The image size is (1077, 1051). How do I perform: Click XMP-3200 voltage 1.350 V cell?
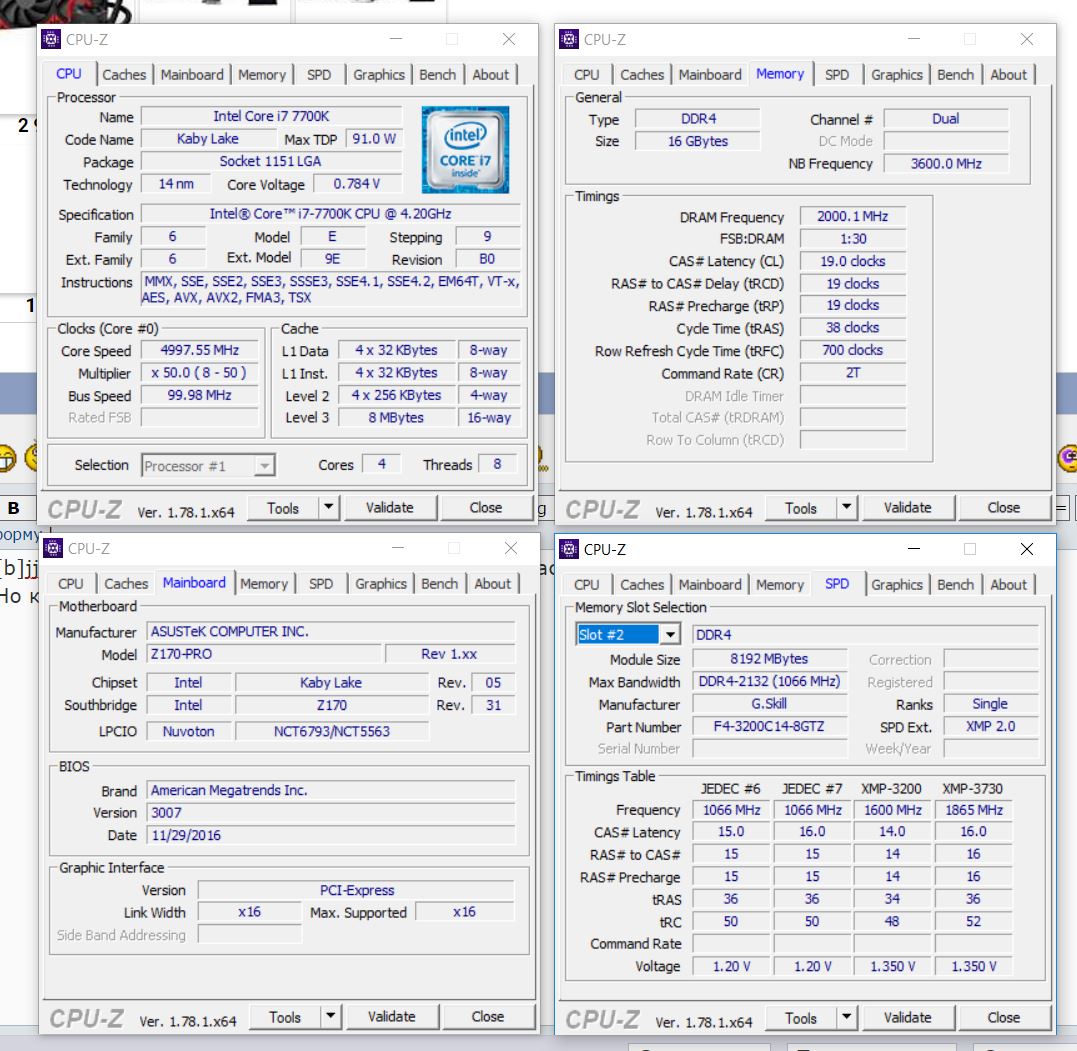click(892, 966)
